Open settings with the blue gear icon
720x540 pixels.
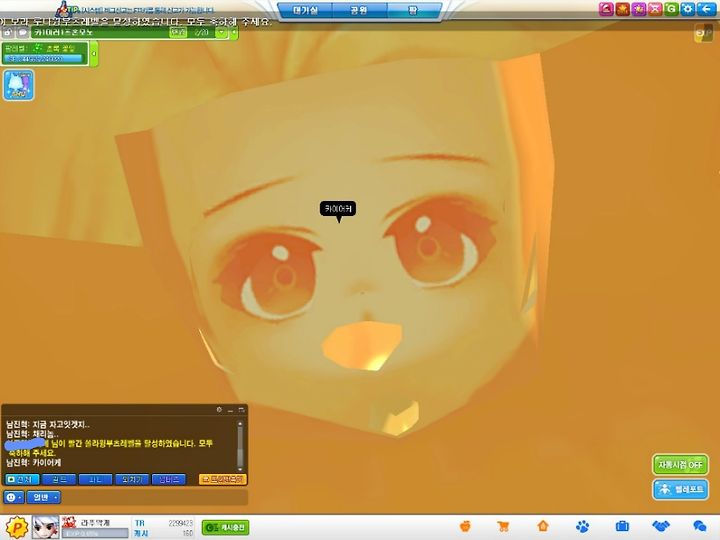click(x=687, y=9)
